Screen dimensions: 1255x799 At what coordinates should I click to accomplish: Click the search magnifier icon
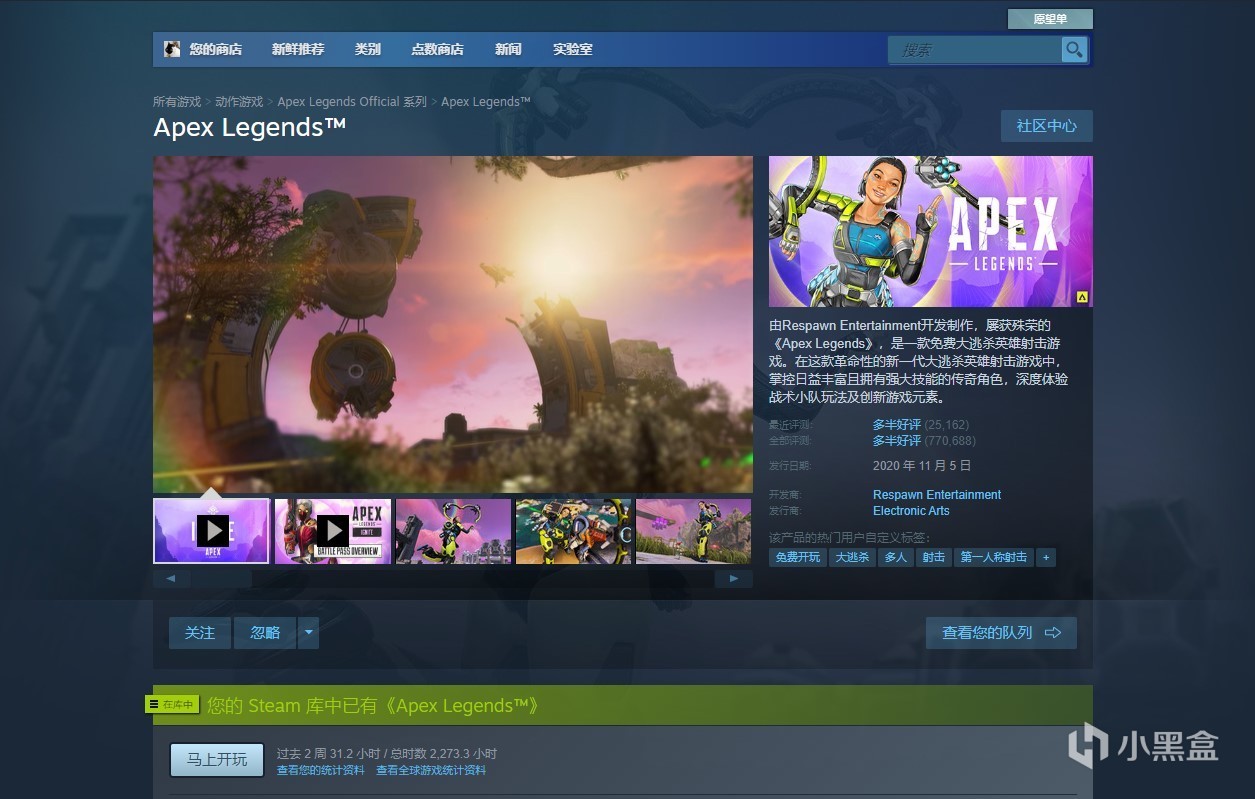pyautogui.click(x=1074, y=49)
